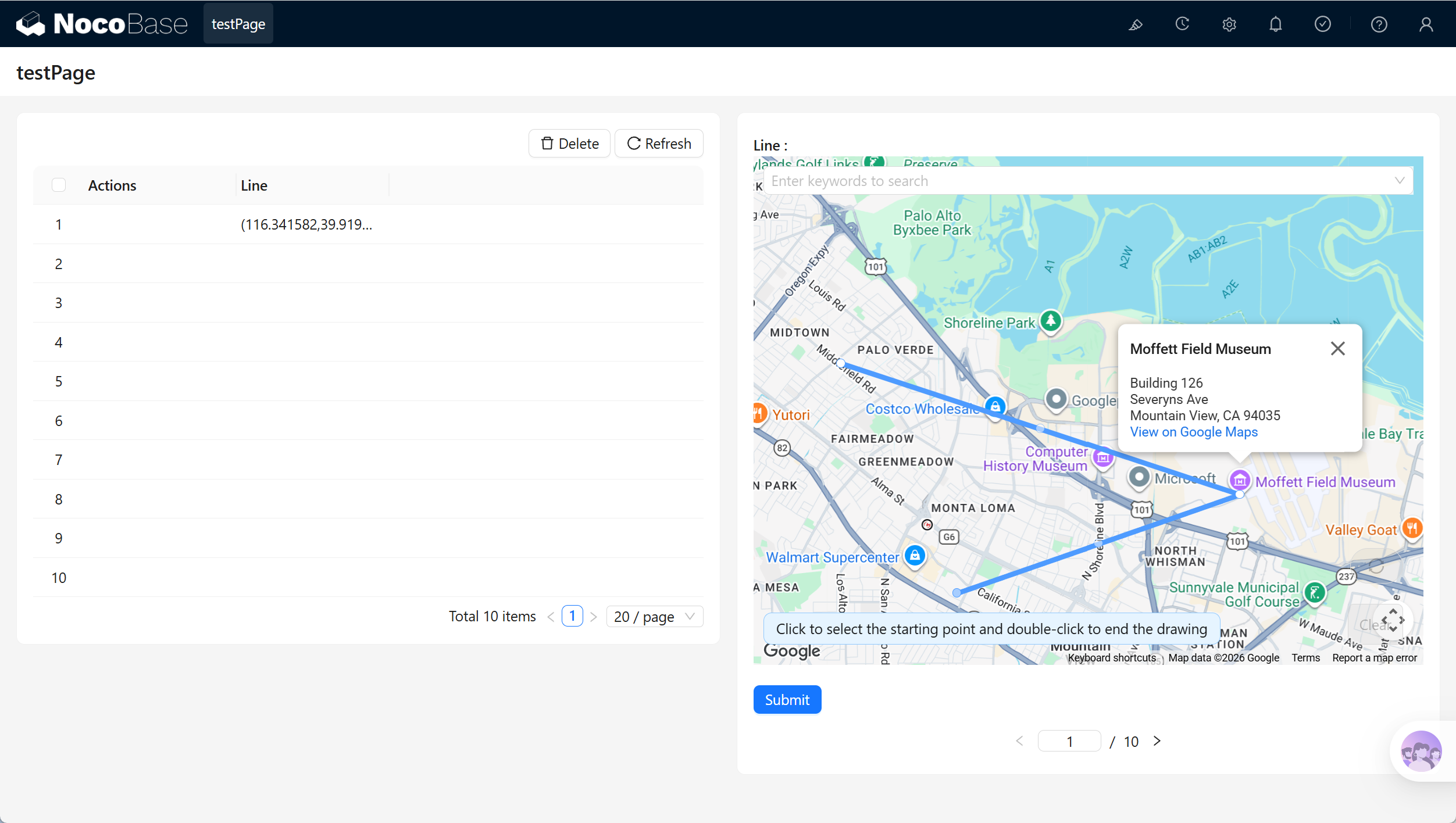Expand the map keyword search dropdown arrow

click(1399, 181)
